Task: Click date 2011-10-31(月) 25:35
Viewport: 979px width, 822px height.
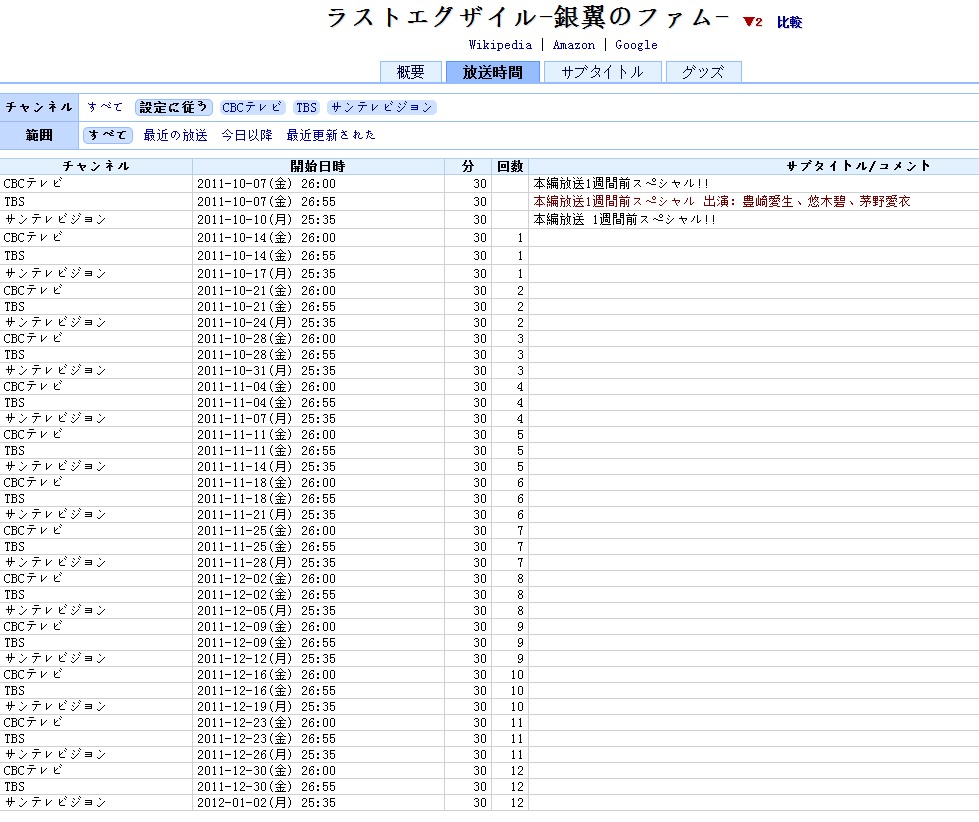Action: point(267,371)
